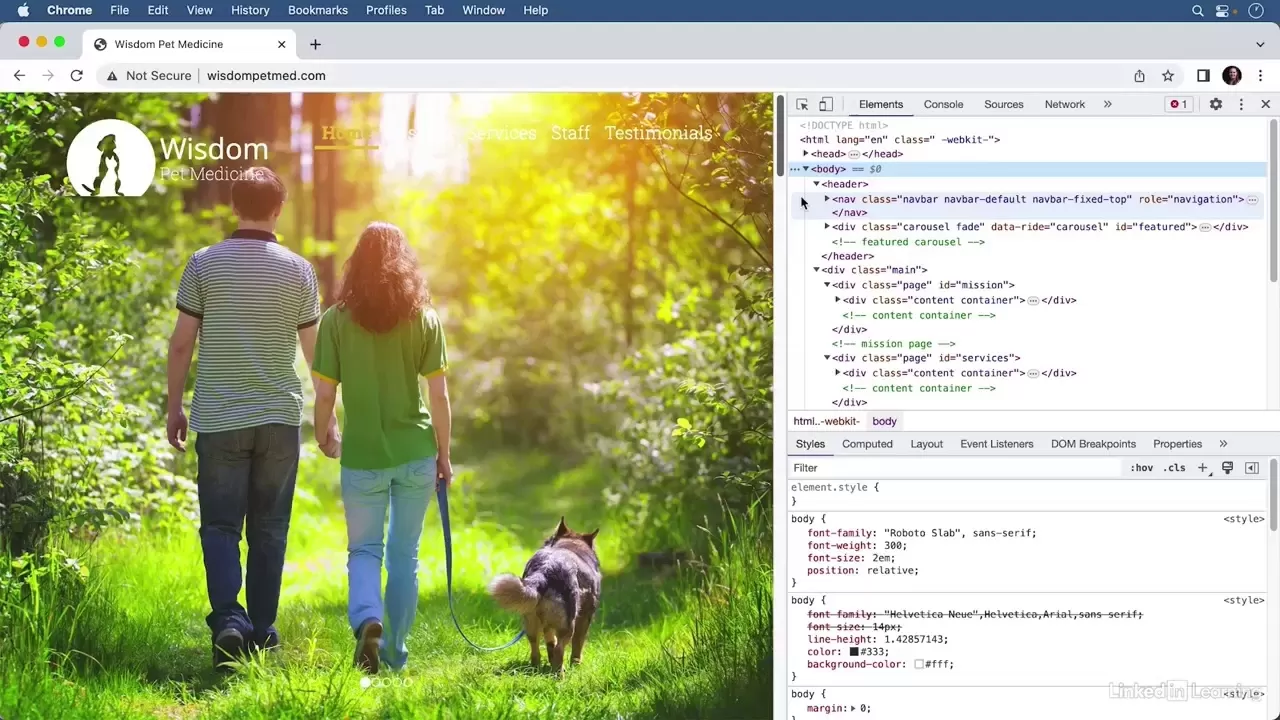1280x720 pixels.
Task: Add new style rule plus icon
Action: [x=1203, y=468]
